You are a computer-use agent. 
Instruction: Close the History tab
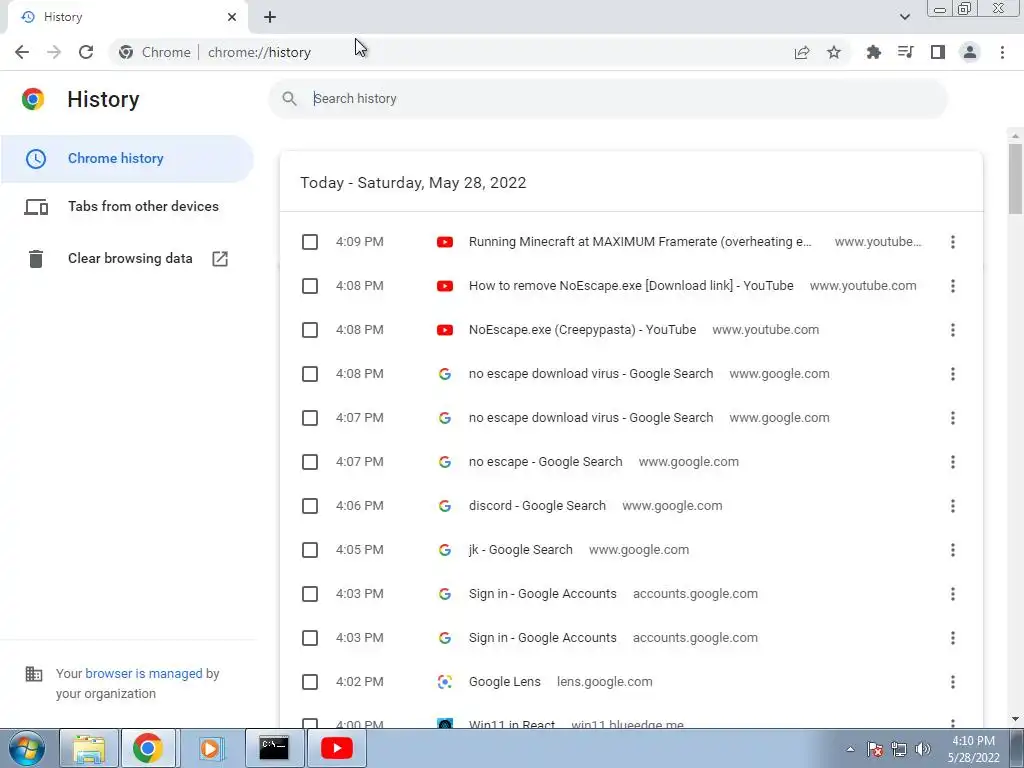pyautogui.click(x=232, y=17)
